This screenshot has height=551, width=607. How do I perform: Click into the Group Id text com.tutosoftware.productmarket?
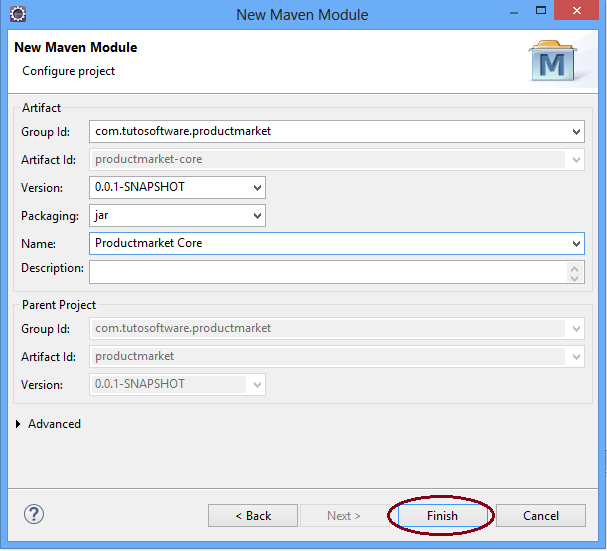click(x=183, y=131)
